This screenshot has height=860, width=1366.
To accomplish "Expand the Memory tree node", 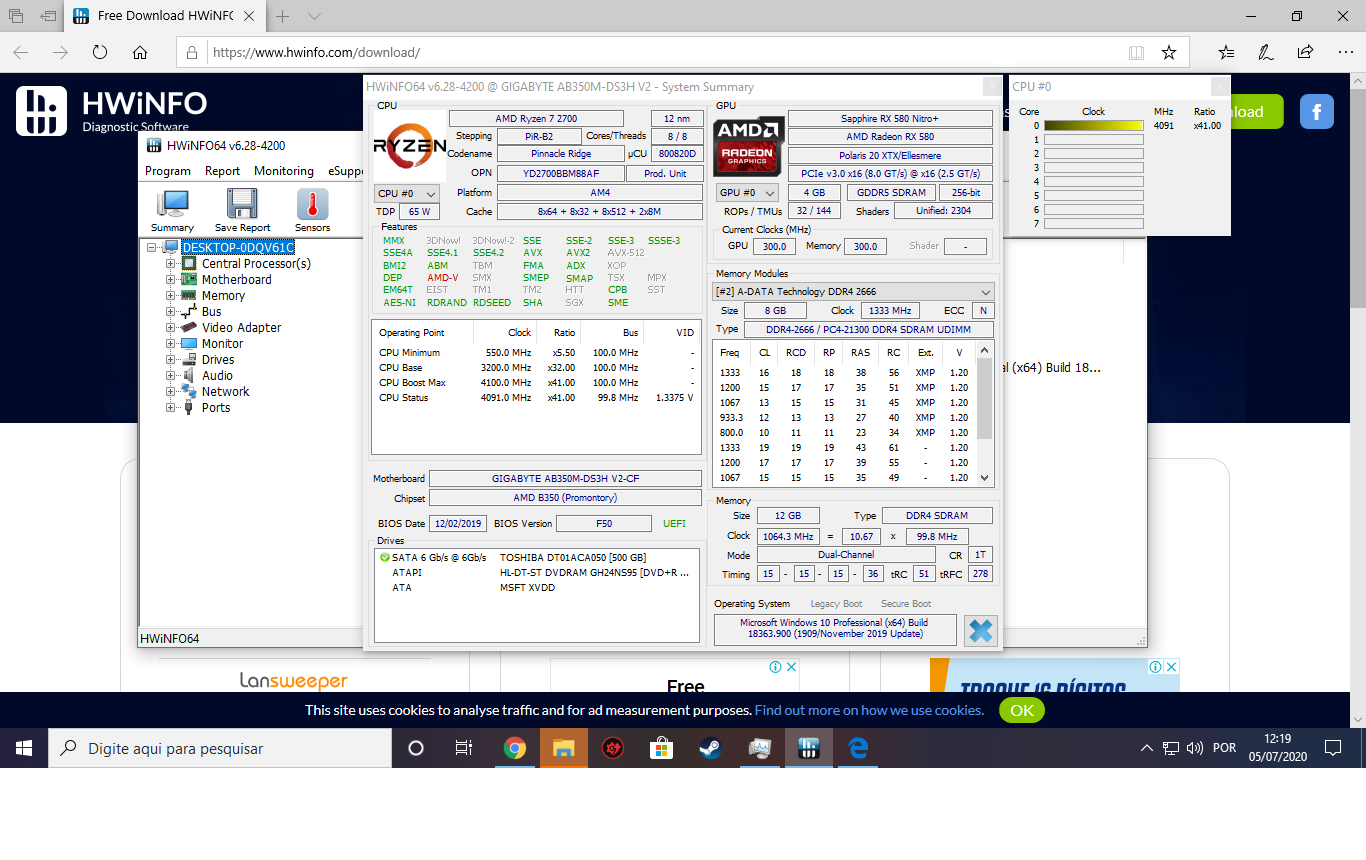I will point(170,296).
